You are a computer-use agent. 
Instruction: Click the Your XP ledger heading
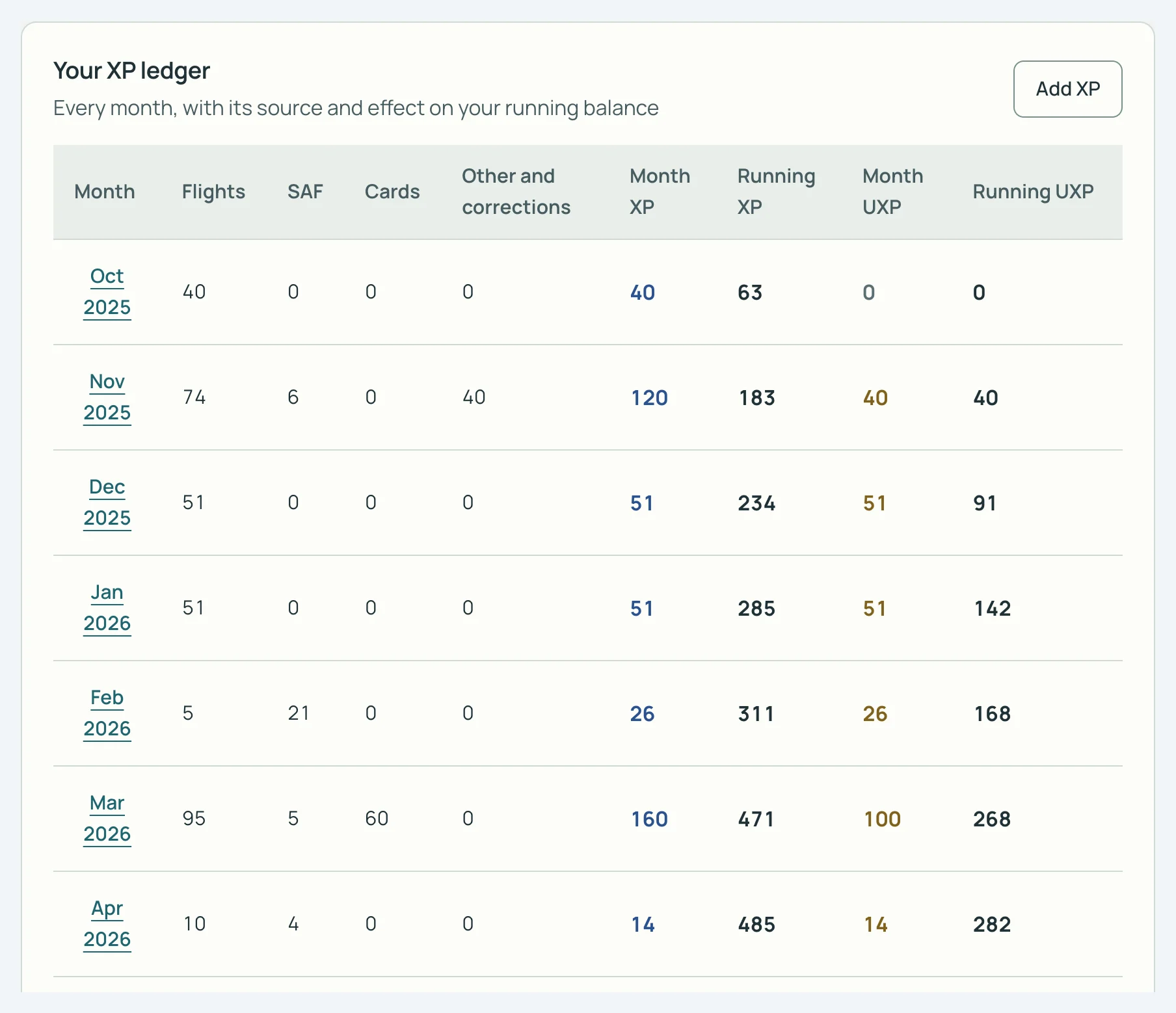pyautogui.click(x=131, y=71)
